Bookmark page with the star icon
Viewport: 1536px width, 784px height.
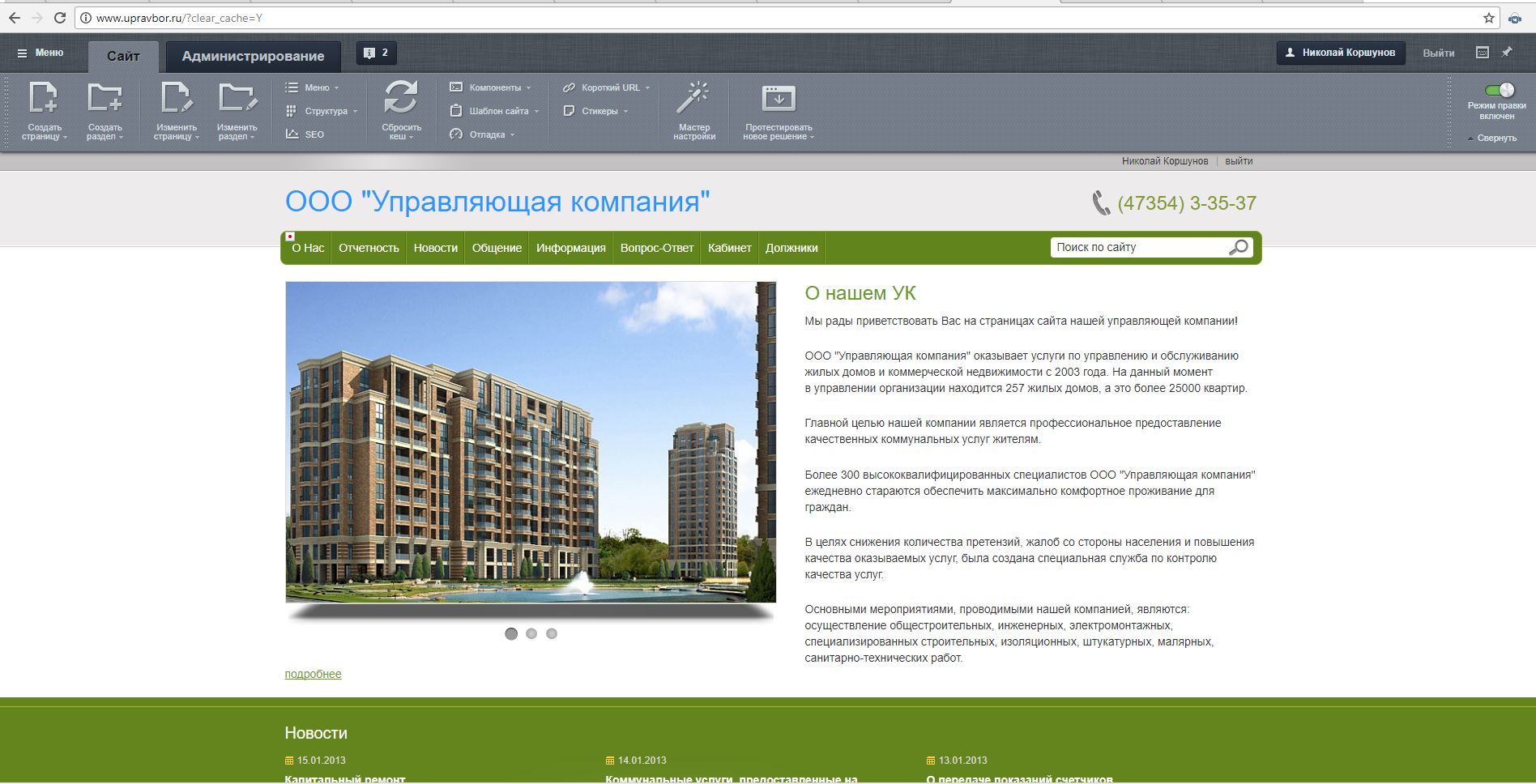pyautogui.click(x=1489, y=18)
